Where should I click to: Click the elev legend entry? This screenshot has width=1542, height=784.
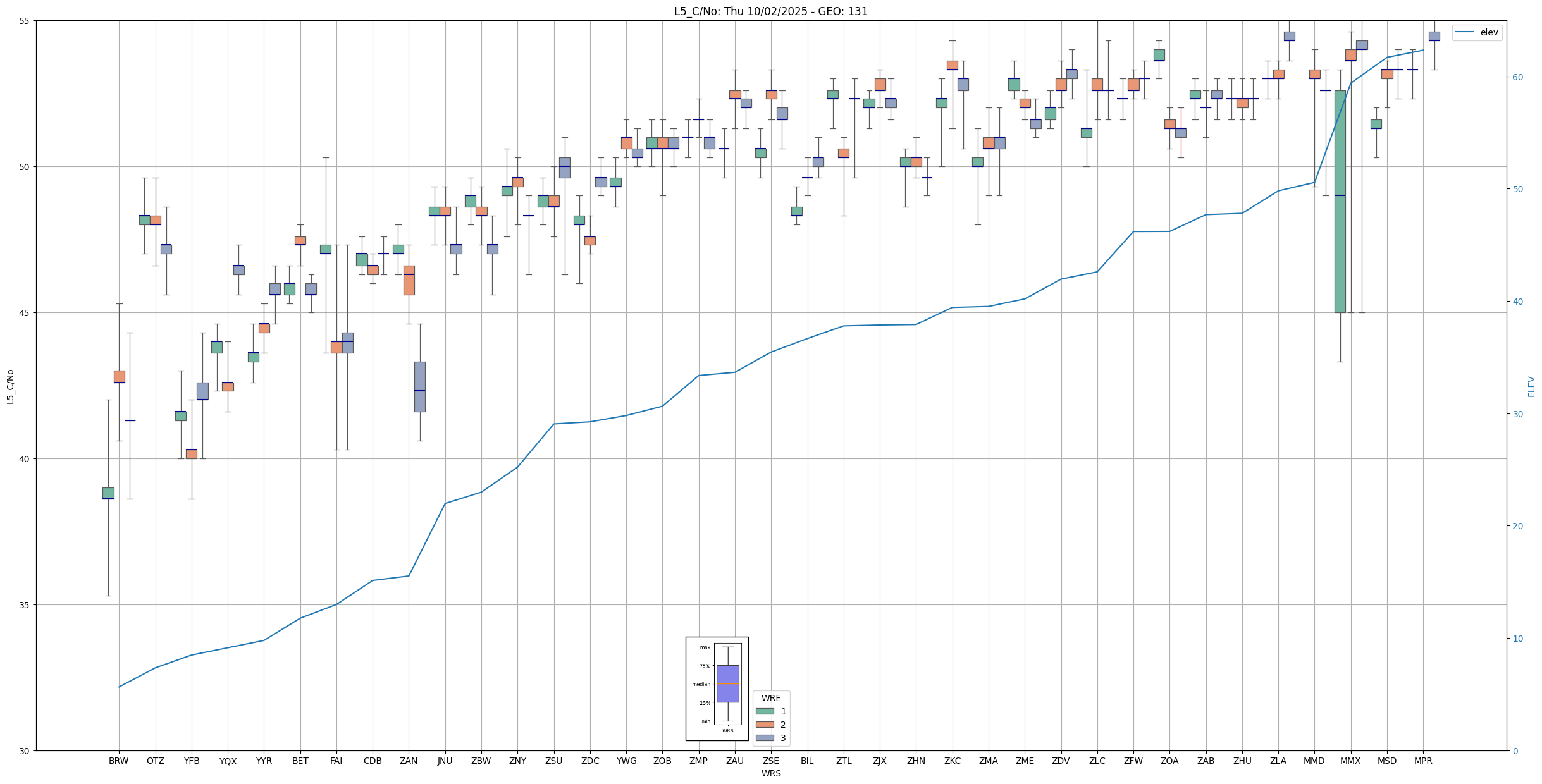(1477, 33)
